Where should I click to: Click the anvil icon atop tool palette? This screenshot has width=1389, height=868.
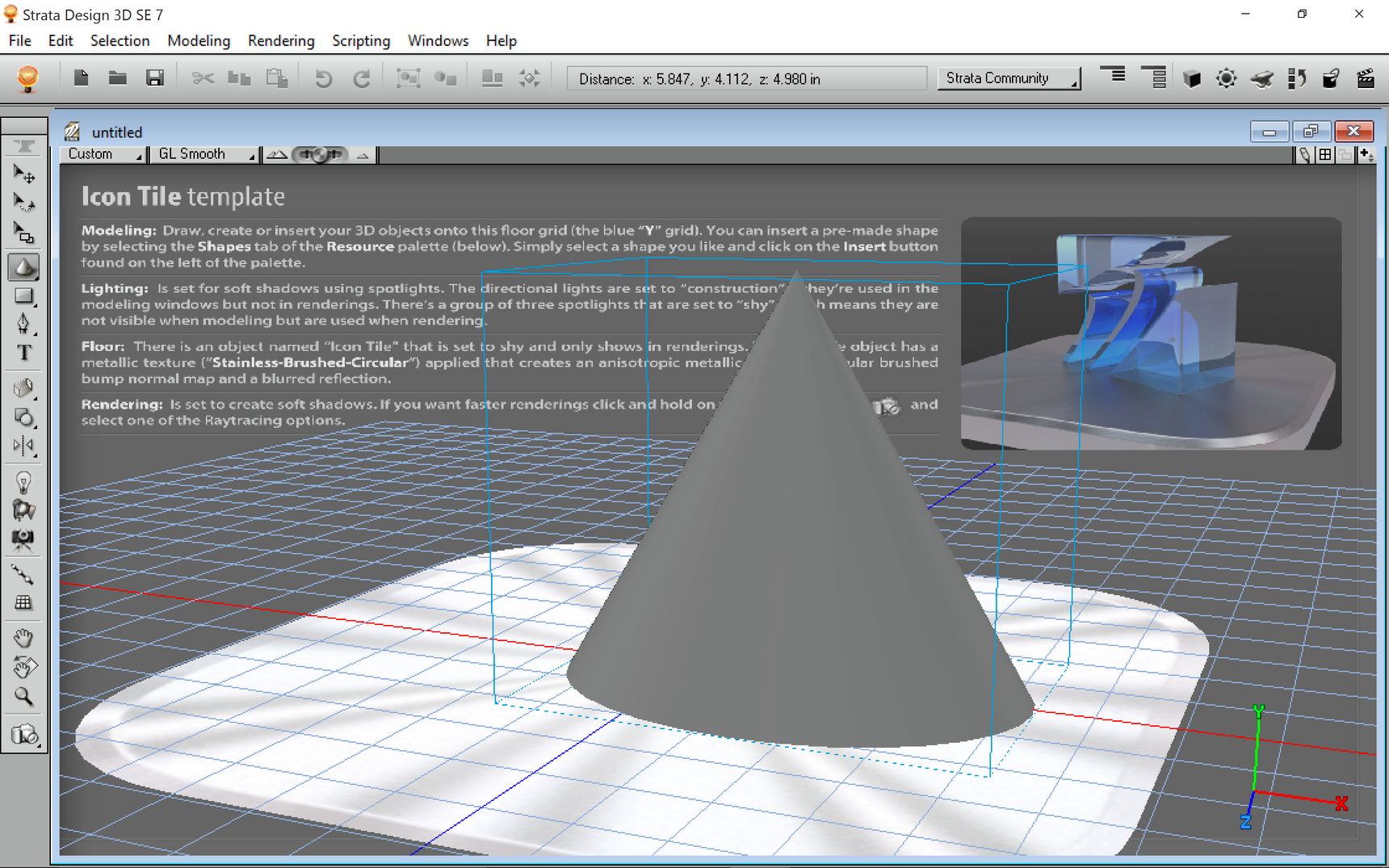click(x=24, y=146)
